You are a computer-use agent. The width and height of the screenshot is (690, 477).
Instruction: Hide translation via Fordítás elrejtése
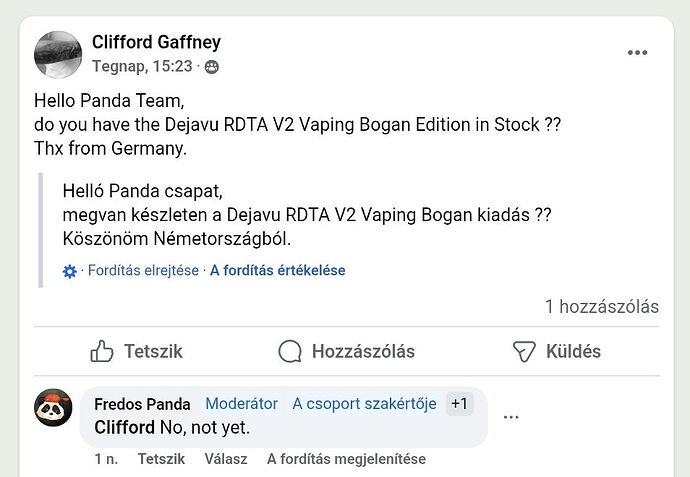click(143, 271)
